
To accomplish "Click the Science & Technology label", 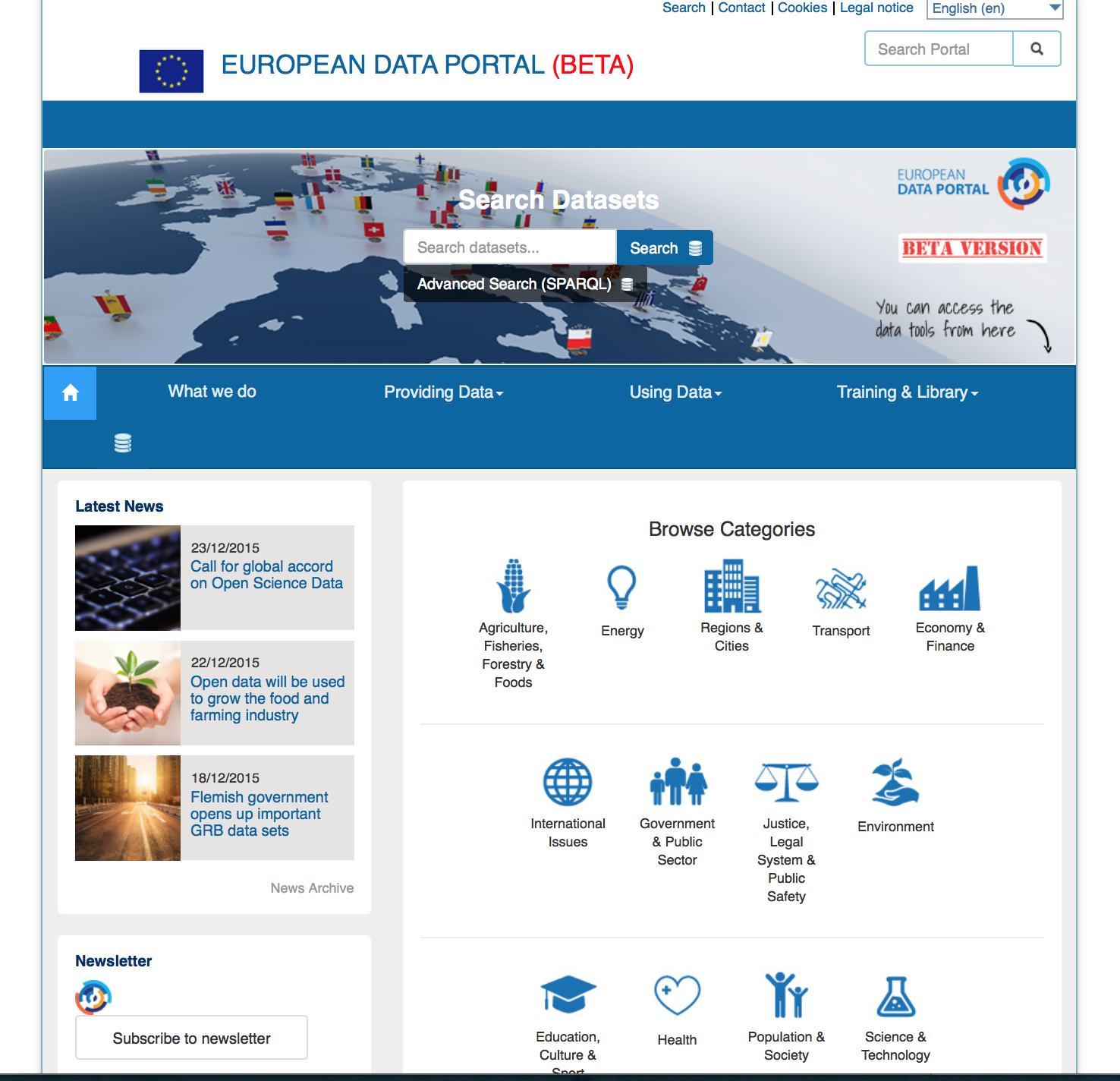I will [x=895, y=1046].
